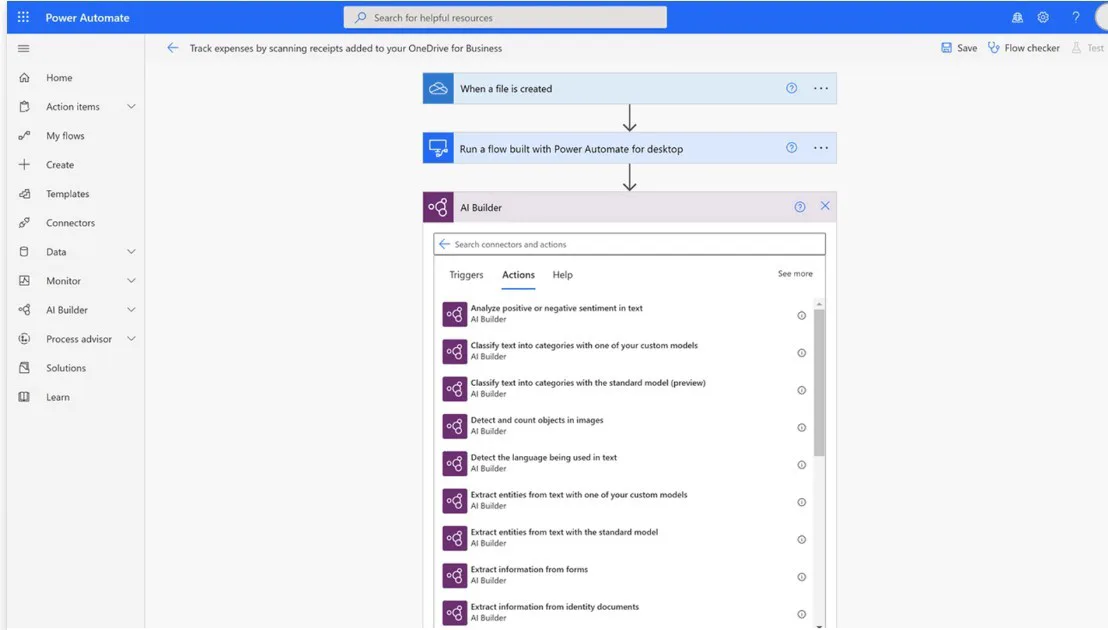Click the search for helpful resources box
This screenshot has height=630, width=1108.
pos(505,17)
